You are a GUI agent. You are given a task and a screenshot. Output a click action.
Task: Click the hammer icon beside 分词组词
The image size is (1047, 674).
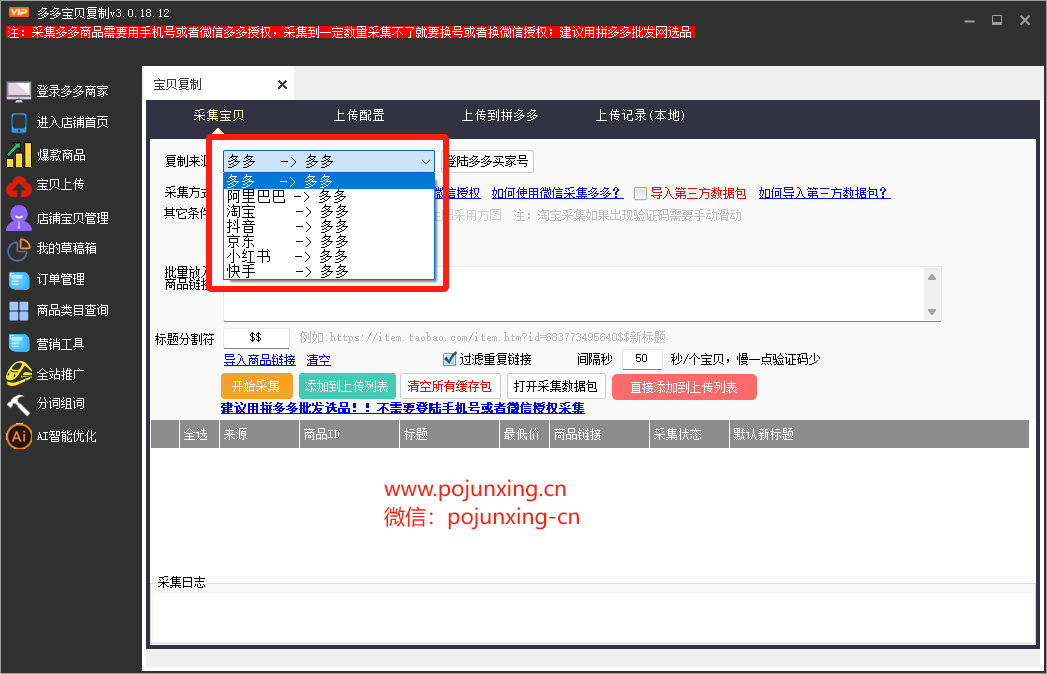pyautogui.click(x=19, y=404)
